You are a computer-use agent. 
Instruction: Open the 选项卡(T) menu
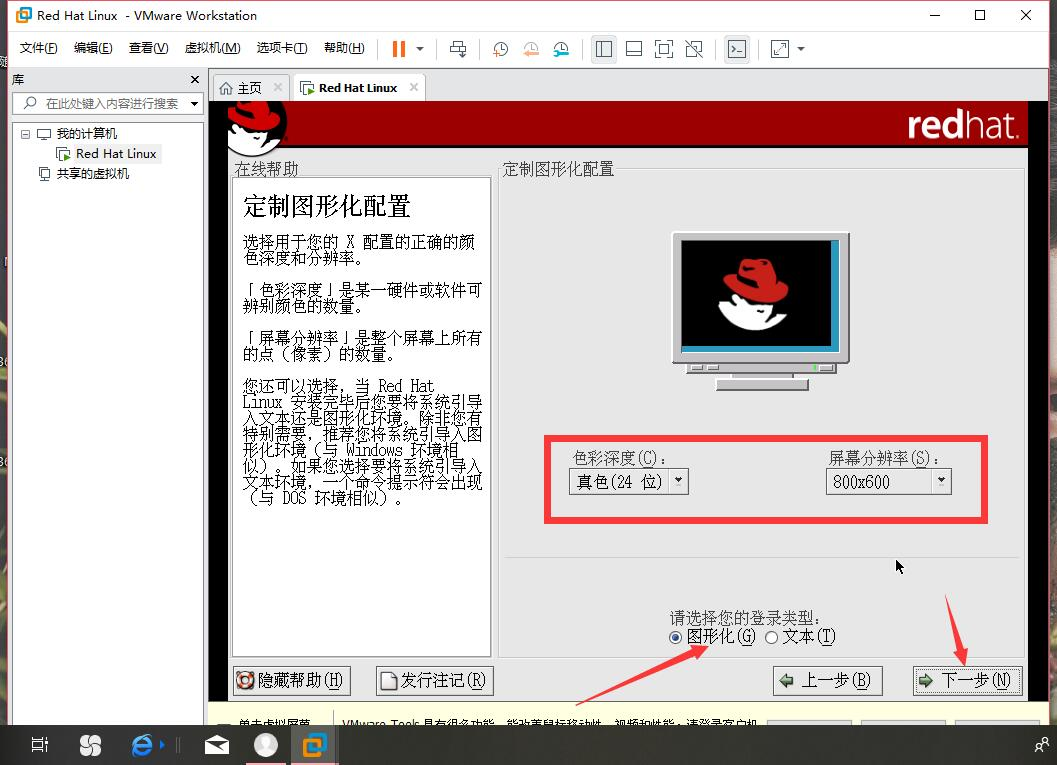pyautogui.click(x=282, y=48)
